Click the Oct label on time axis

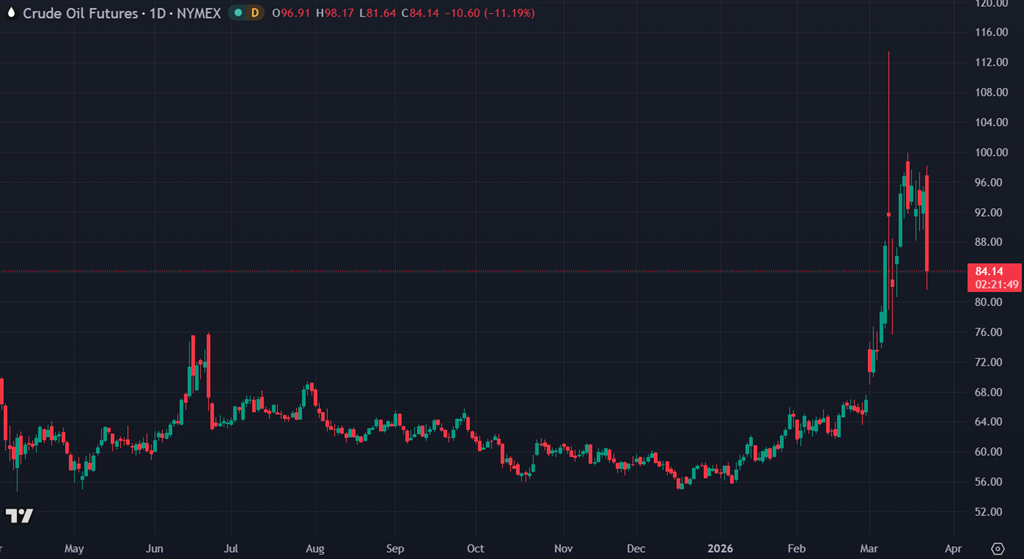pyautogui.click(x=476, y=548)
